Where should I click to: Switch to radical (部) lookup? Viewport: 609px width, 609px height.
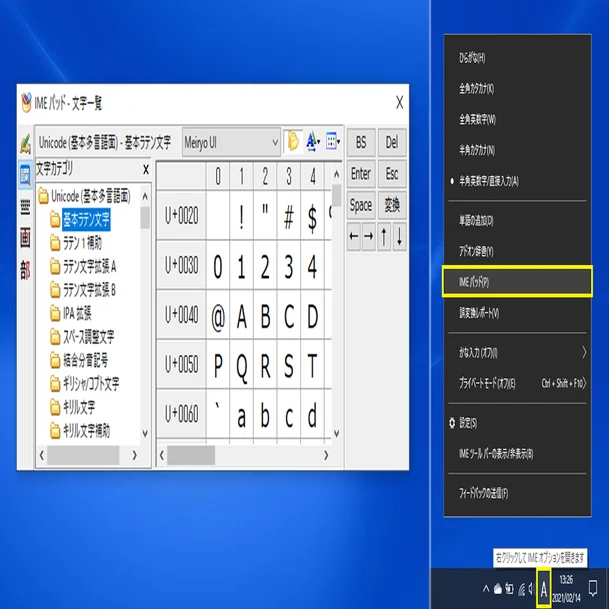(25, 269)
